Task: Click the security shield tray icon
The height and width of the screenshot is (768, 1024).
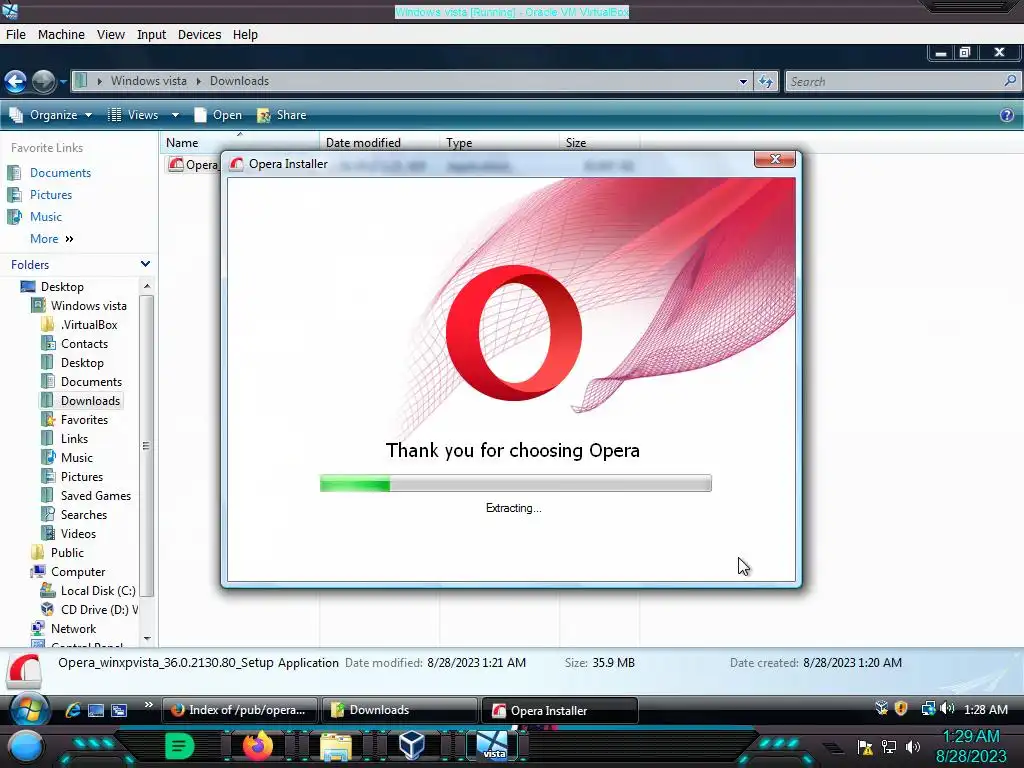Action: [x=901, y=709]
